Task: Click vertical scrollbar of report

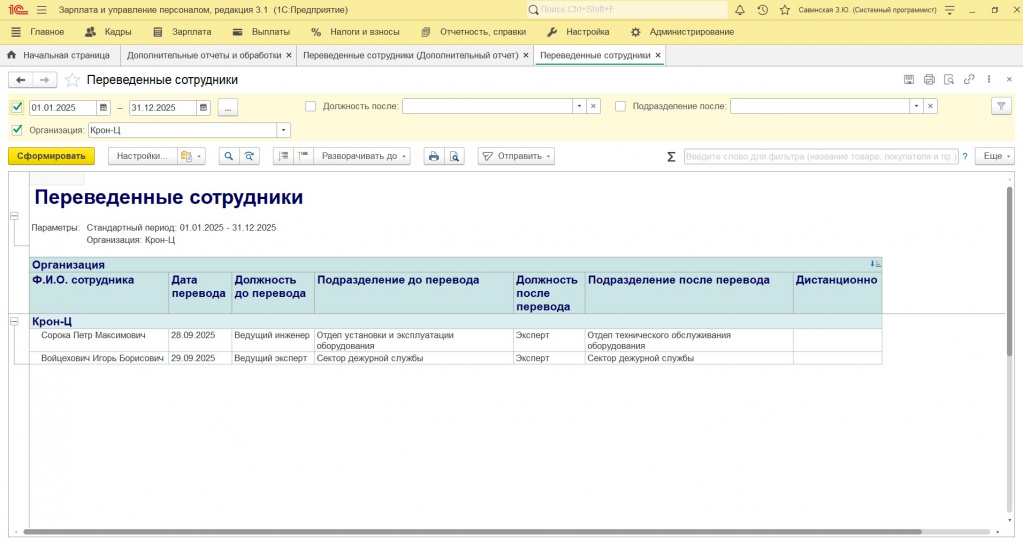Action: coord(1009,271)
